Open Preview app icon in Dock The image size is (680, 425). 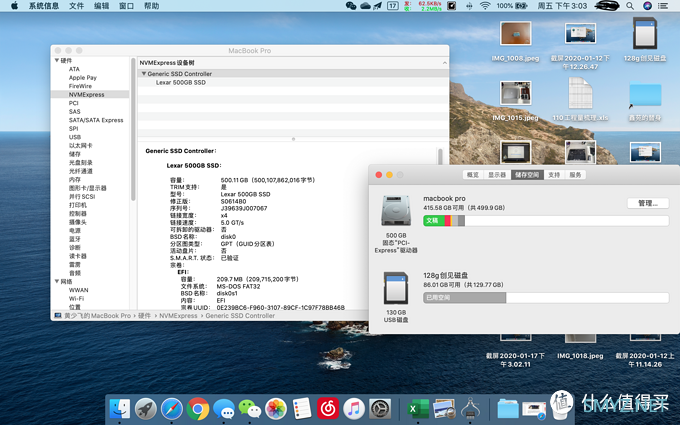(x=444, y=409)
